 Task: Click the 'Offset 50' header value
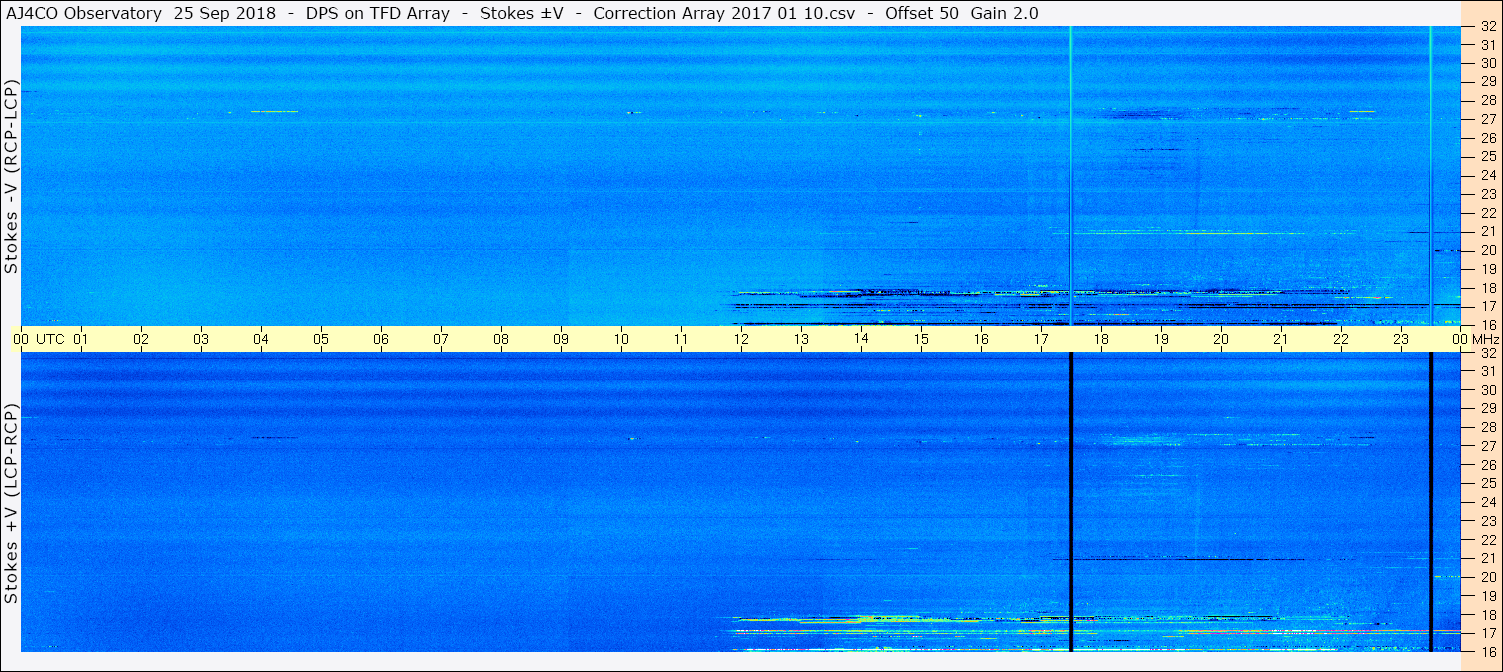(x=921, y=13)
